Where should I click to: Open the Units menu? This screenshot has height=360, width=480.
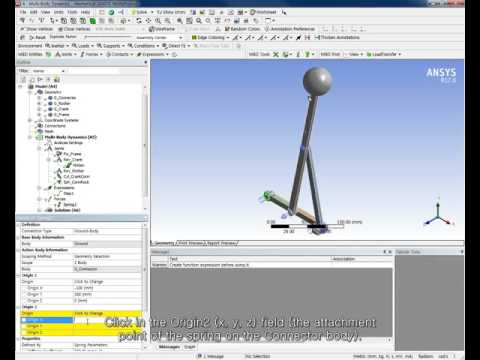pyautogui.click(x=59, y=12)
